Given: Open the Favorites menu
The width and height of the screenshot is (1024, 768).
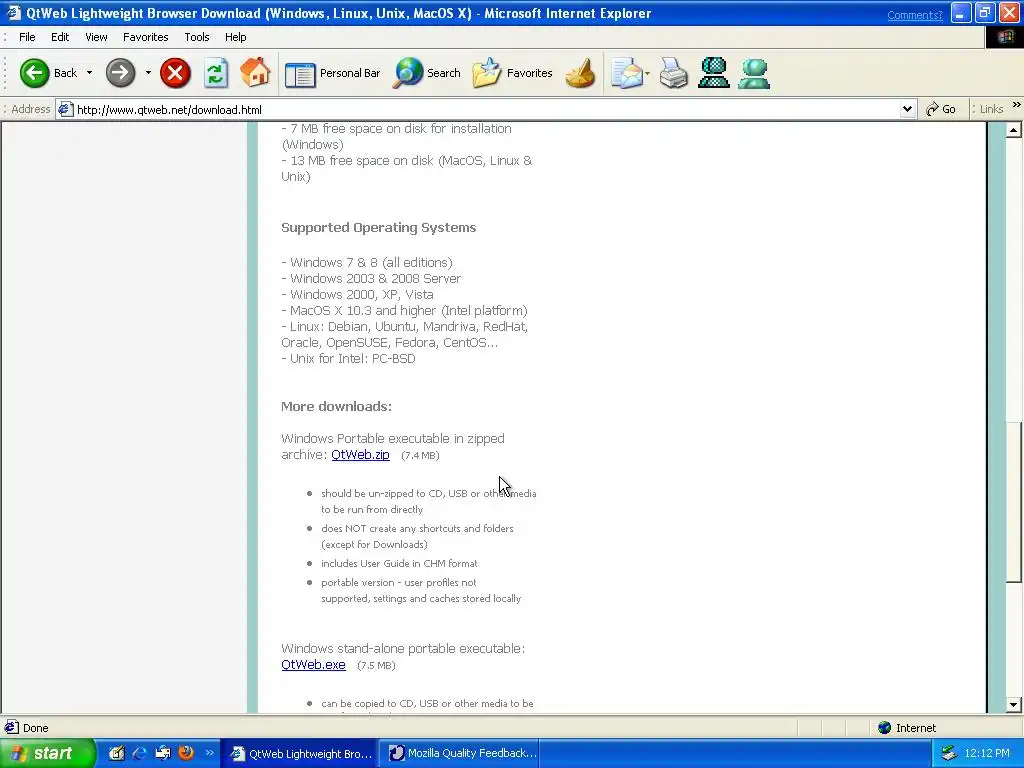Looking at the screenshot, I should [x=146, y=37].
